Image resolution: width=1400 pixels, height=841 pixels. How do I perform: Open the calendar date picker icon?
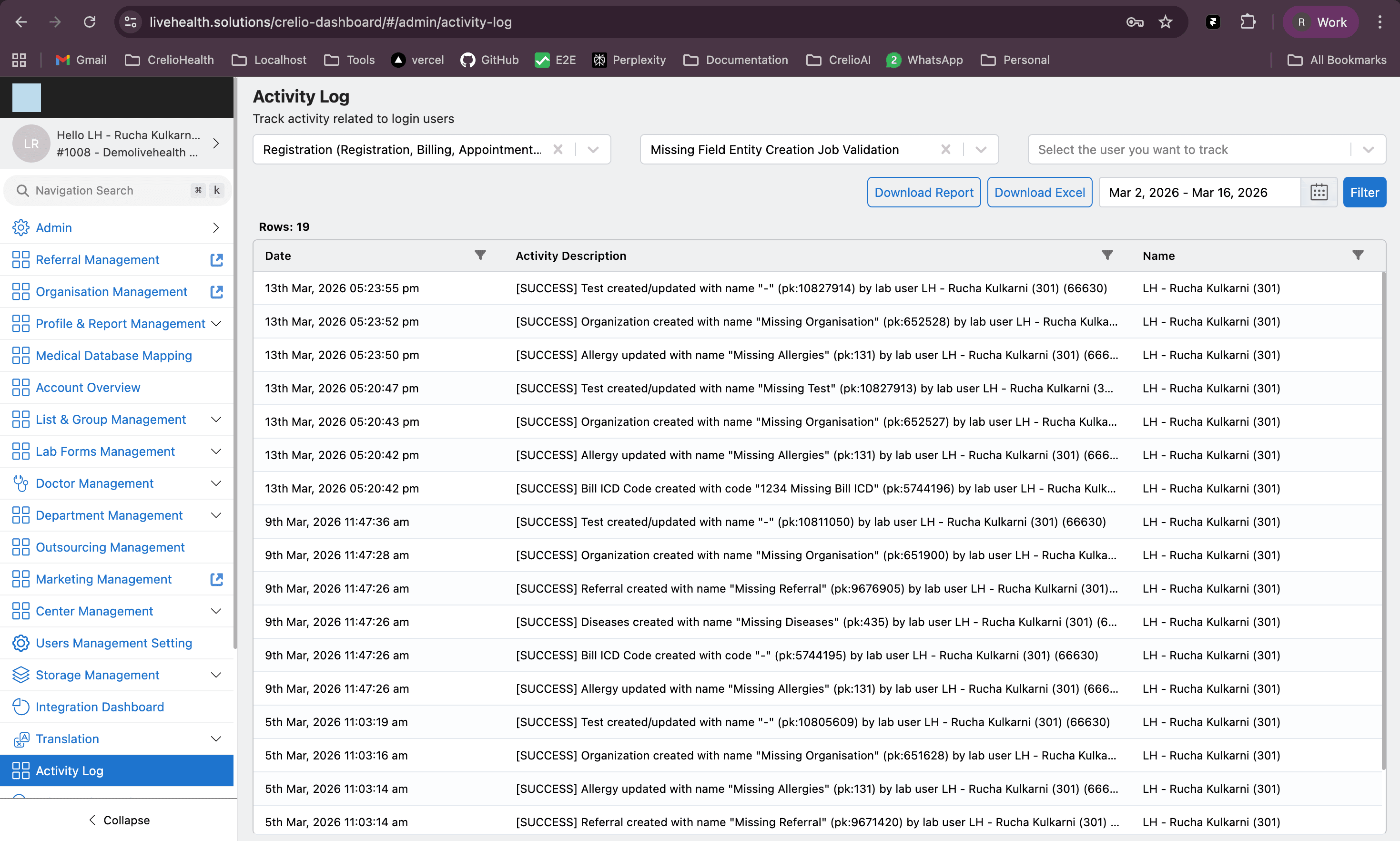[1319, 192]
